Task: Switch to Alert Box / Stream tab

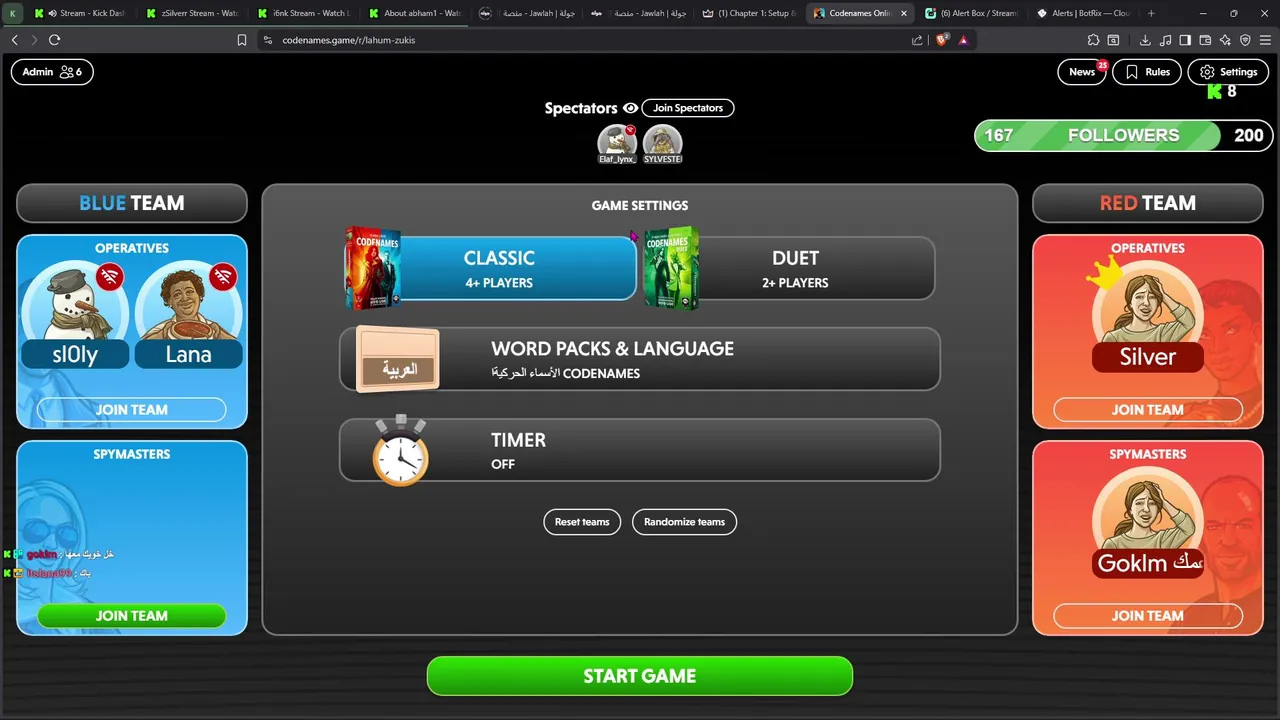Action: [x=972, y=13]
